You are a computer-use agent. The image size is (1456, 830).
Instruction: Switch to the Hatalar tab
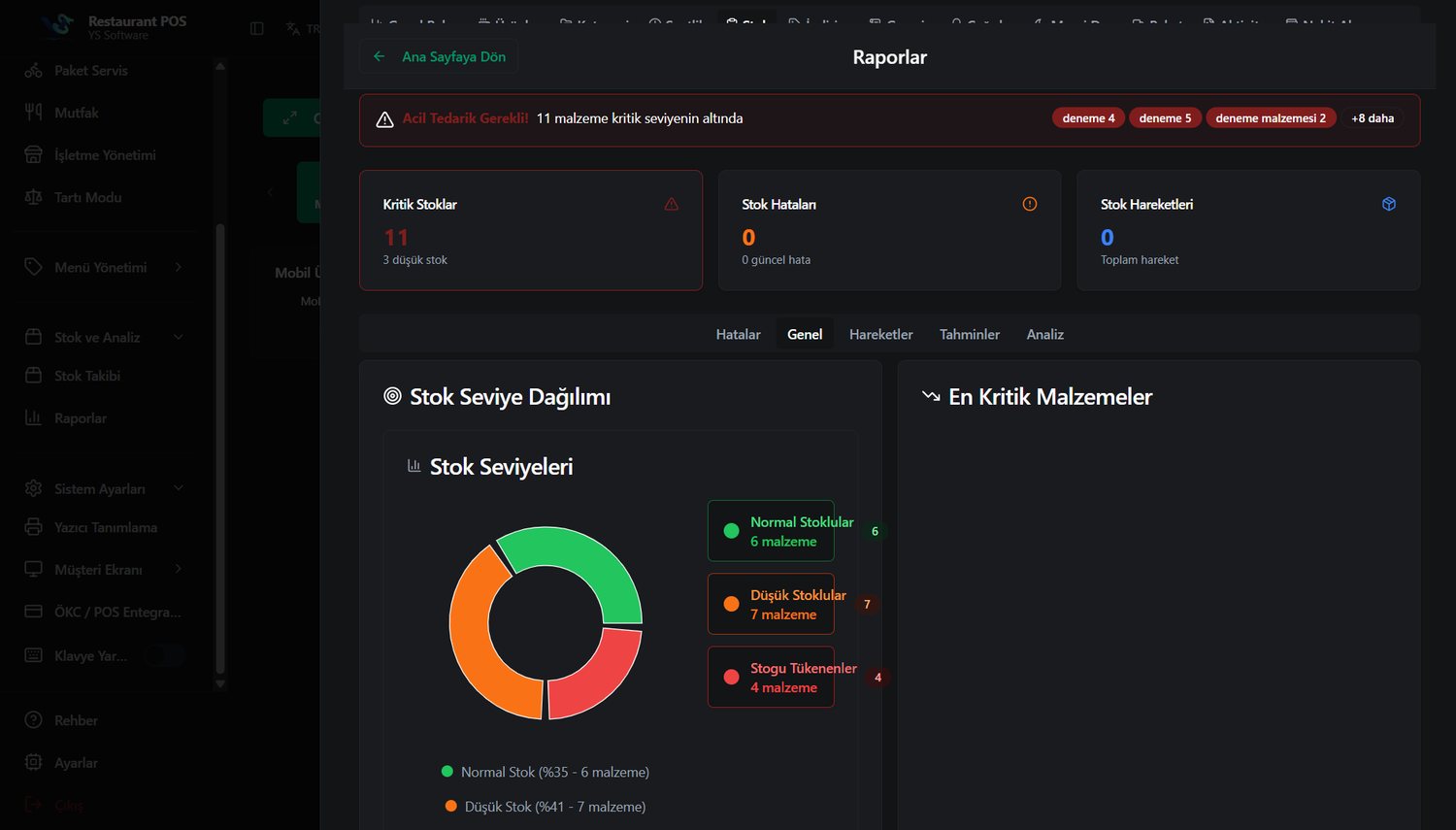[x=738, y=334]
